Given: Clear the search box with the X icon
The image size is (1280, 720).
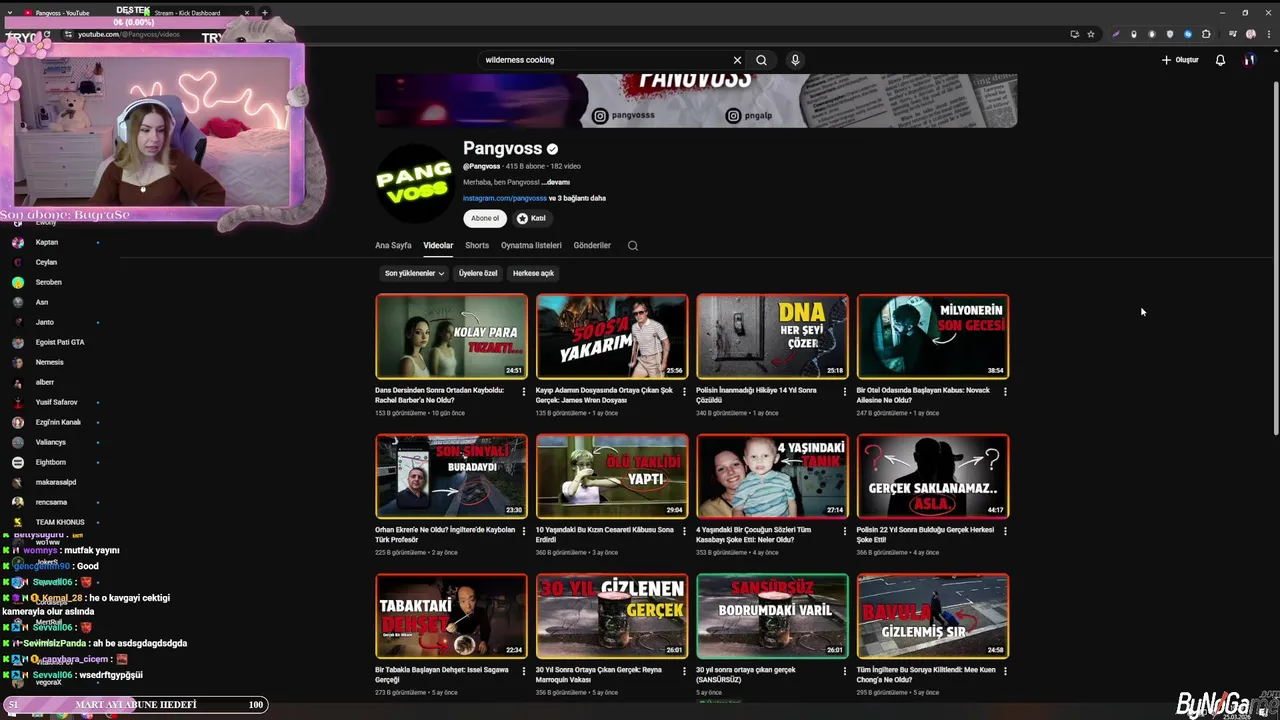Looking at the screenshot, I should [737, 60].
